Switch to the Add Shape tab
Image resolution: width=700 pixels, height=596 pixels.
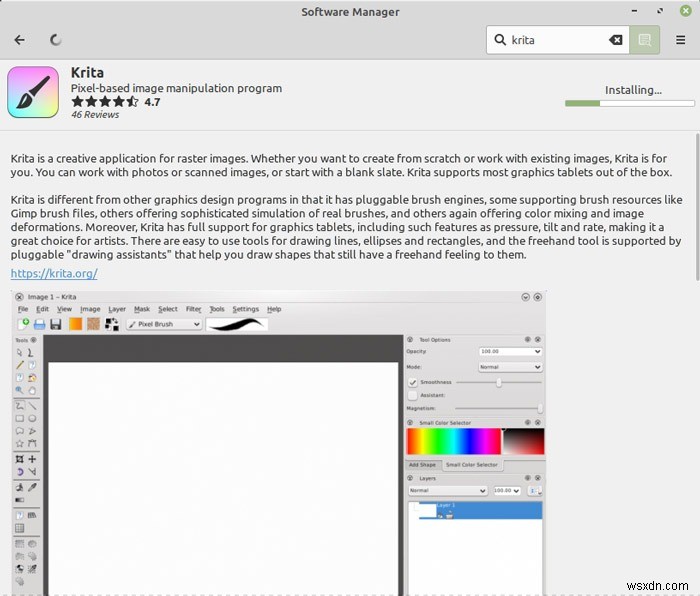click(422, 465)
